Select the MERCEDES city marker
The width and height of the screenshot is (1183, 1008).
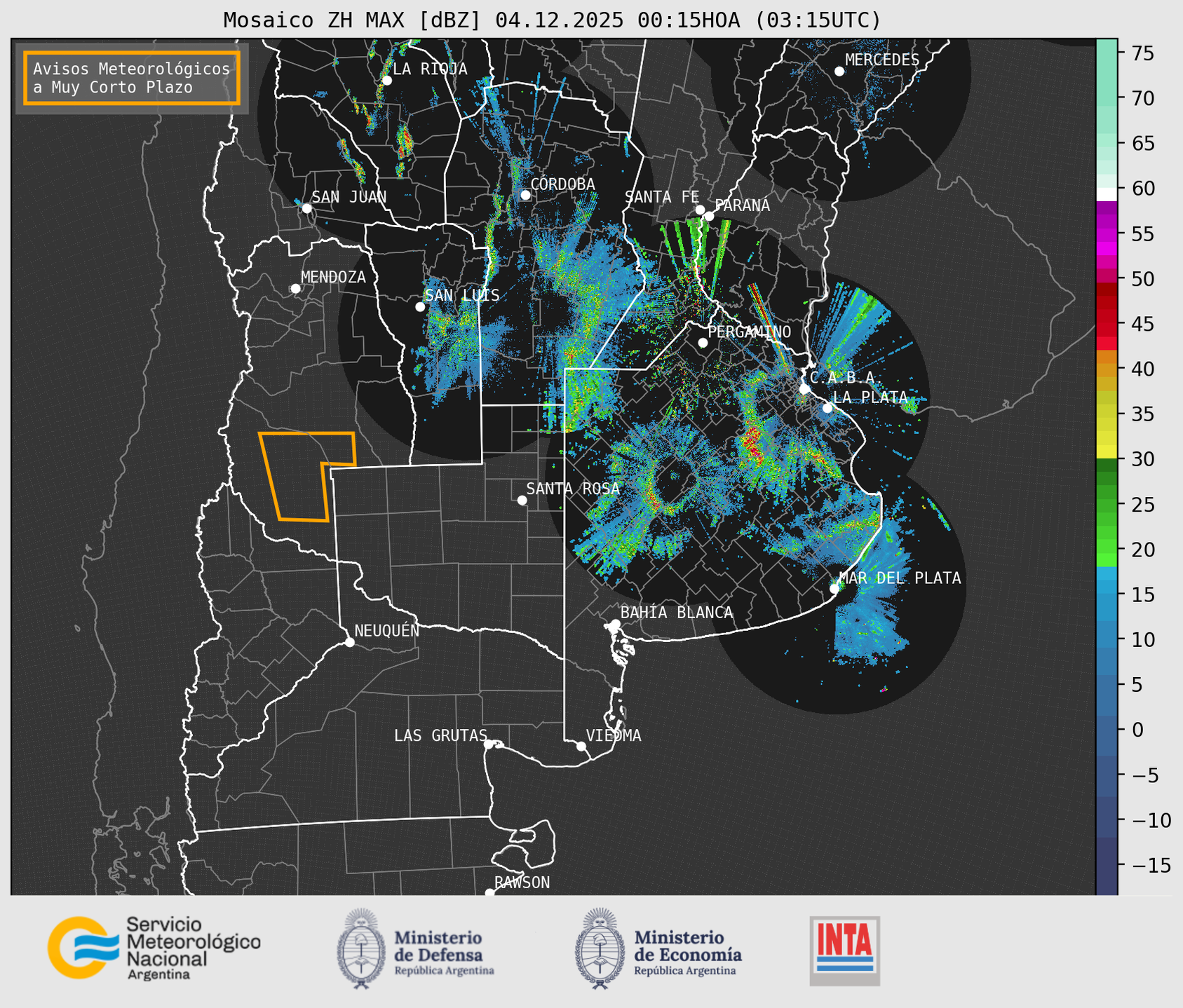pos(839,71)
